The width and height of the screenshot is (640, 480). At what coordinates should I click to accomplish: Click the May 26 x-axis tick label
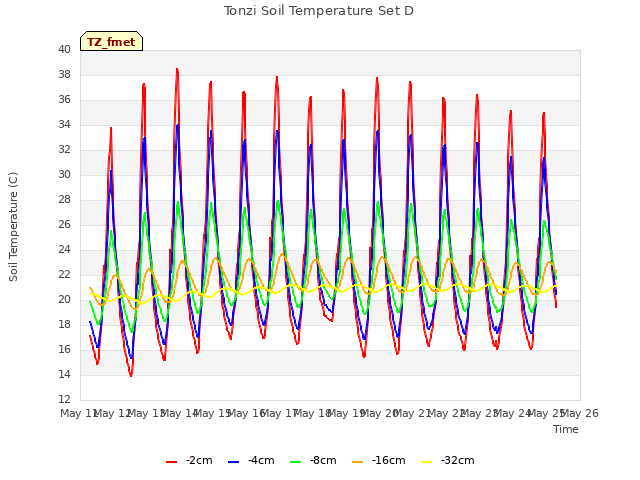[580, 413]
